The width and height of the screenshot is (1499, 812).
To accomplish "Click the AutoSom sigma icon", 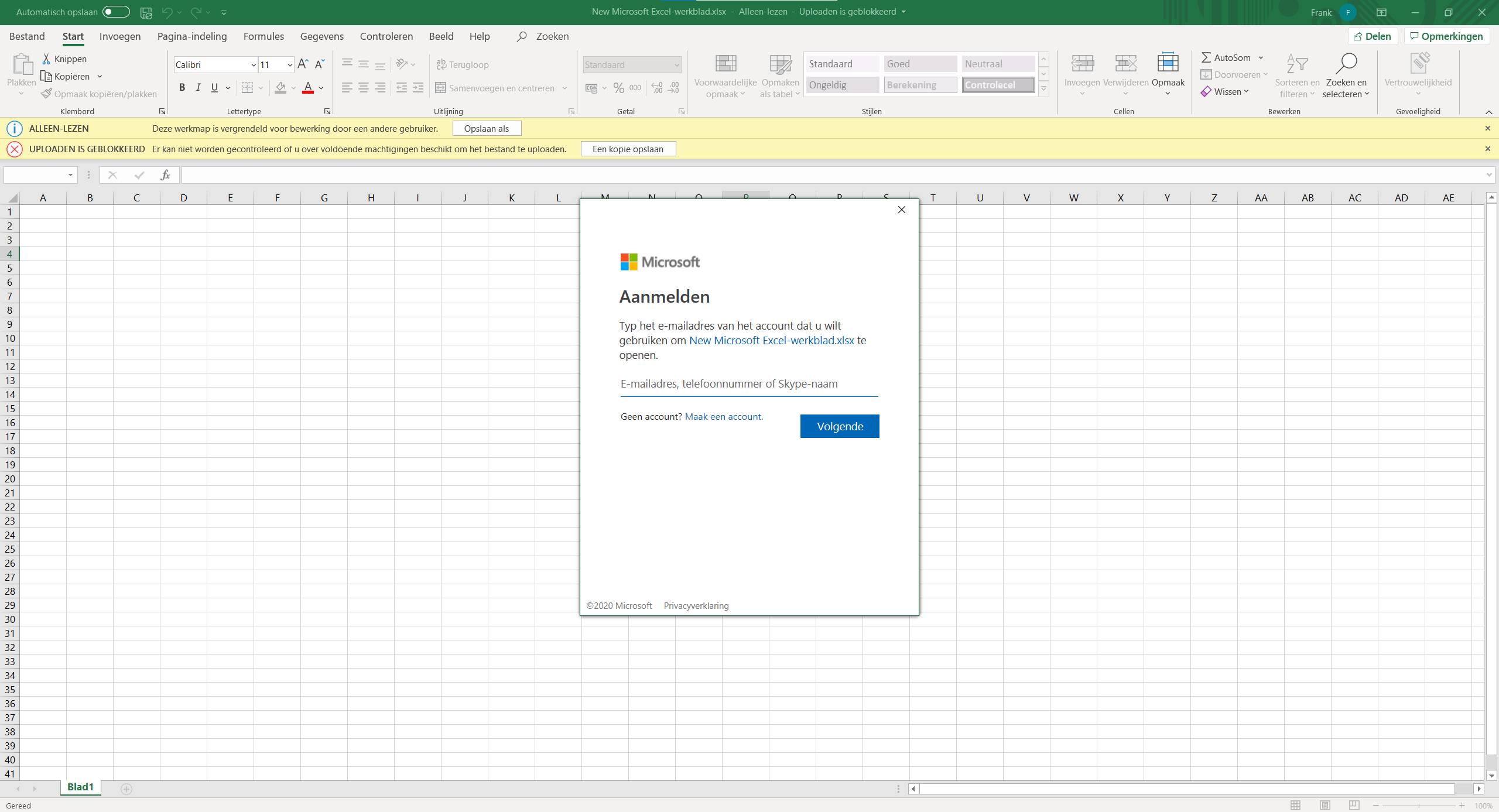I will point(1206,57).
